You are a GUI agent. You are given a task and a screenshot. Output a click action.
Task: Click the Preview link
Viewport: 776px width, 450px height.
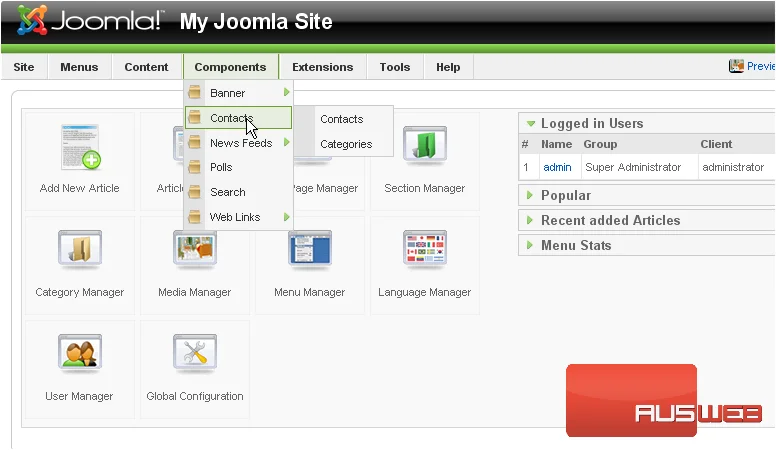761,66
